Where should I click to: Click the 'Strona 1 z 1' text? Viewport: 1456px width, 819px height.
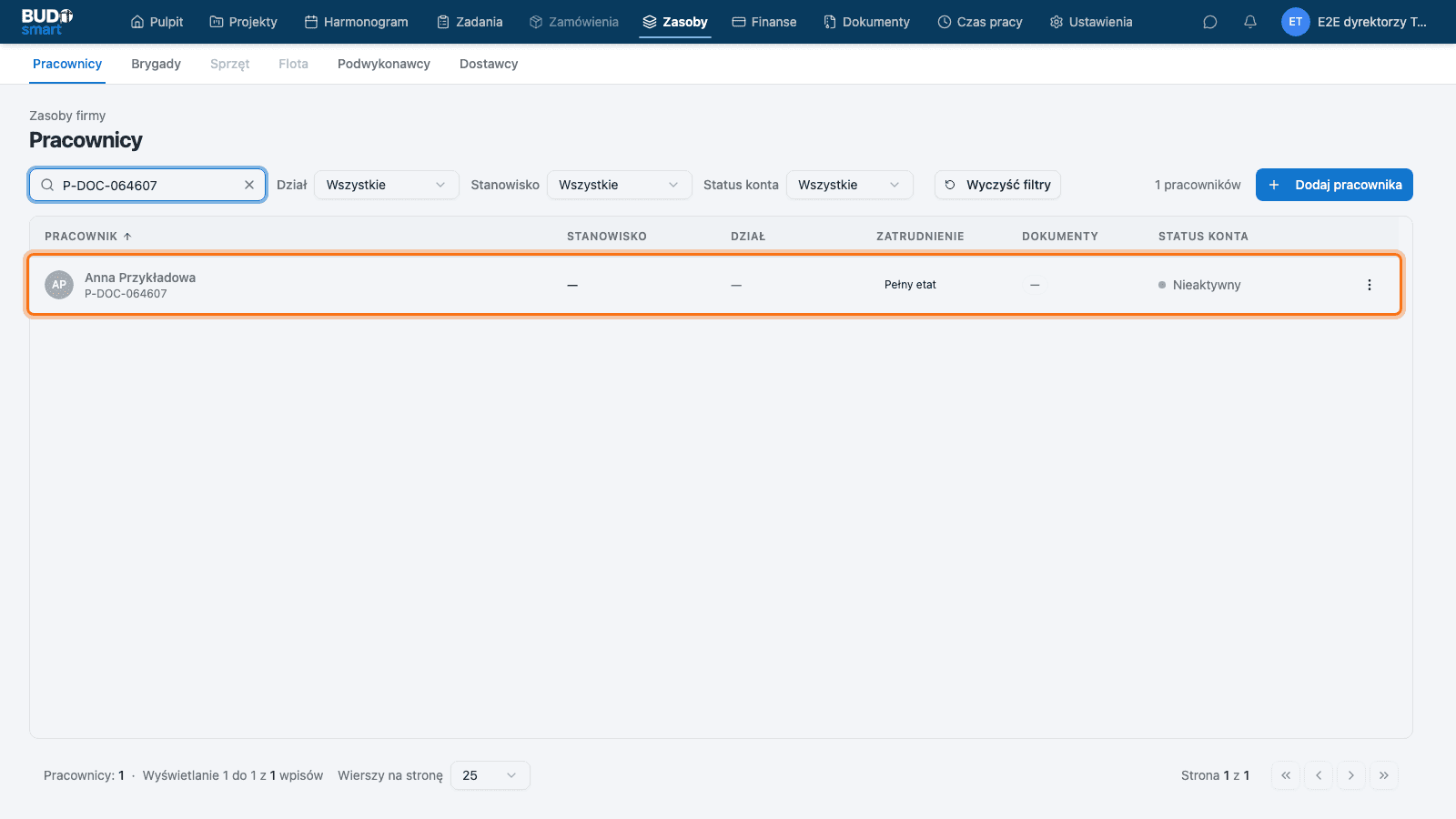[1215, 775]
